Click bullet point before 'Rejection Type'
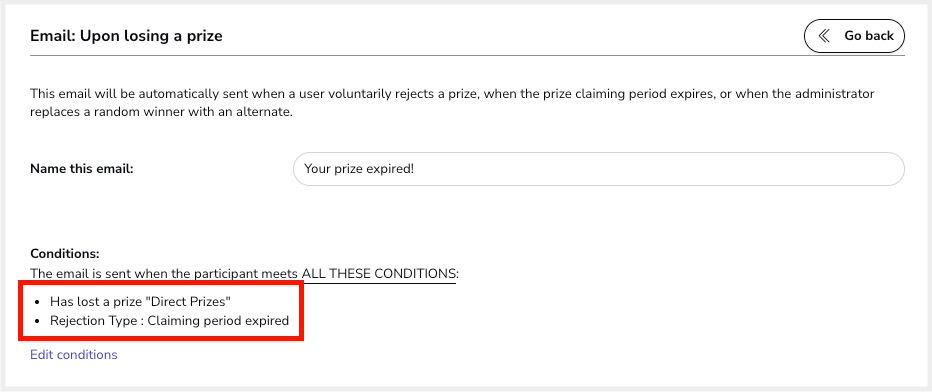The image size is (932, 392). [x=37, y=321]
